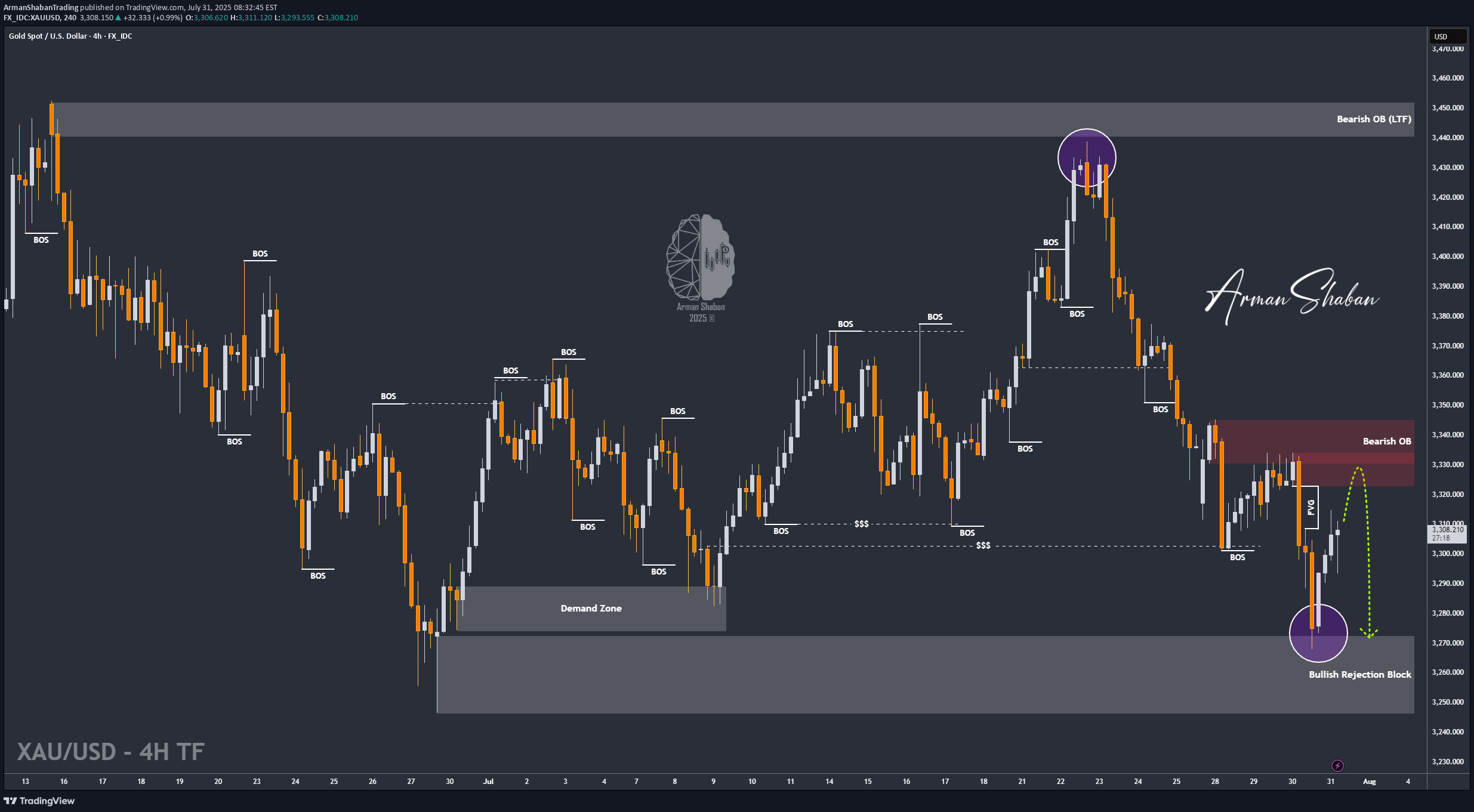Viewport: 1474px width, 812px height.
Task: Click the 3,230.000 price axis label
Action: [x=1447, y=761]
